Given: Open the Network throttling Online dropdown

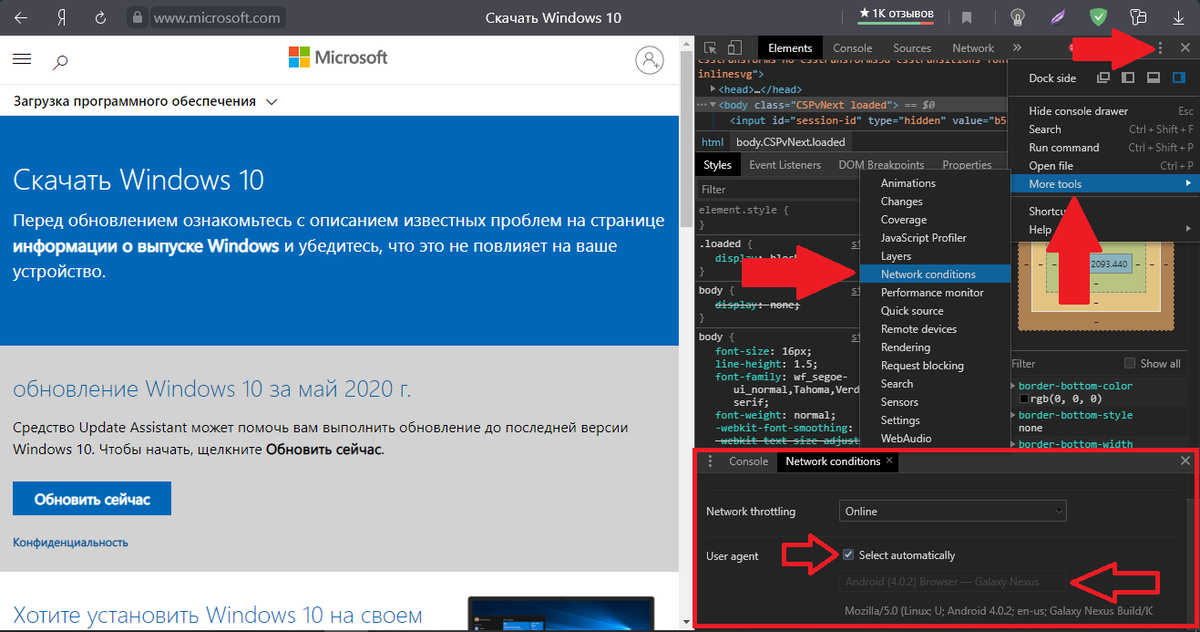Looking at the screenshot, I should (952, 511).
